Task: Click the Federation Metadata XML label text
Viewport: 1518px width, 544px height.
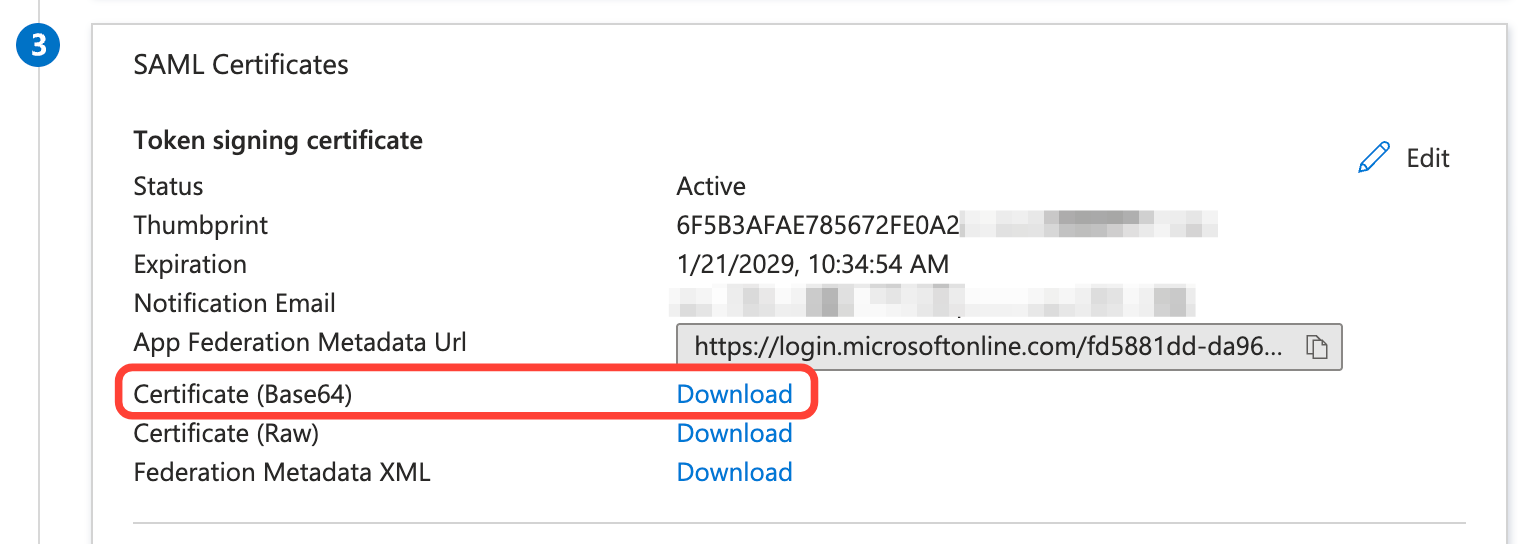Action: [x=282, y=472]
